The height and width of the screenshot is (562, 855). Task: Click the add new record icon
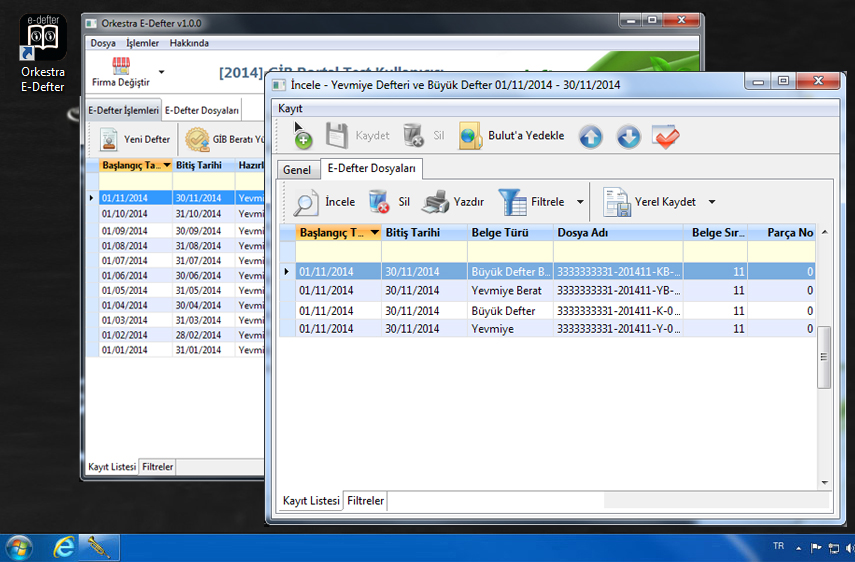point(302,136)
